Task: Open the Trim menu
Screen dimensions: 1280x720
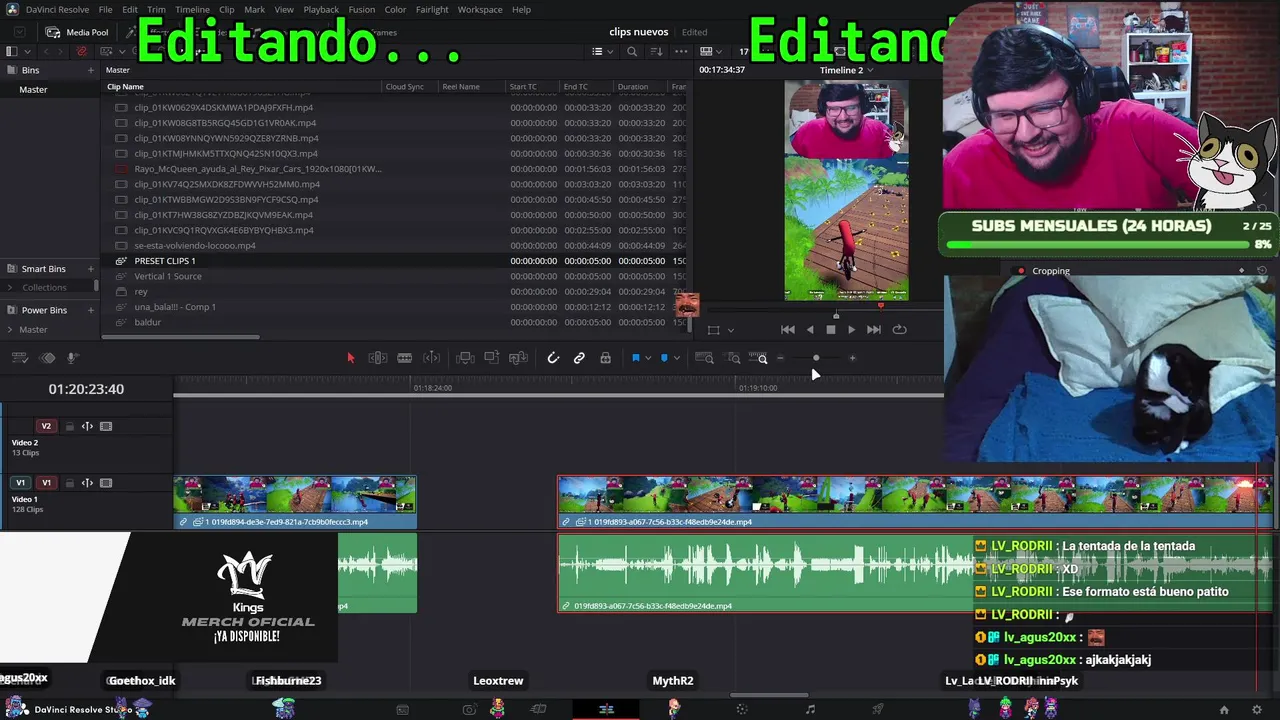Action: [156, 10]
